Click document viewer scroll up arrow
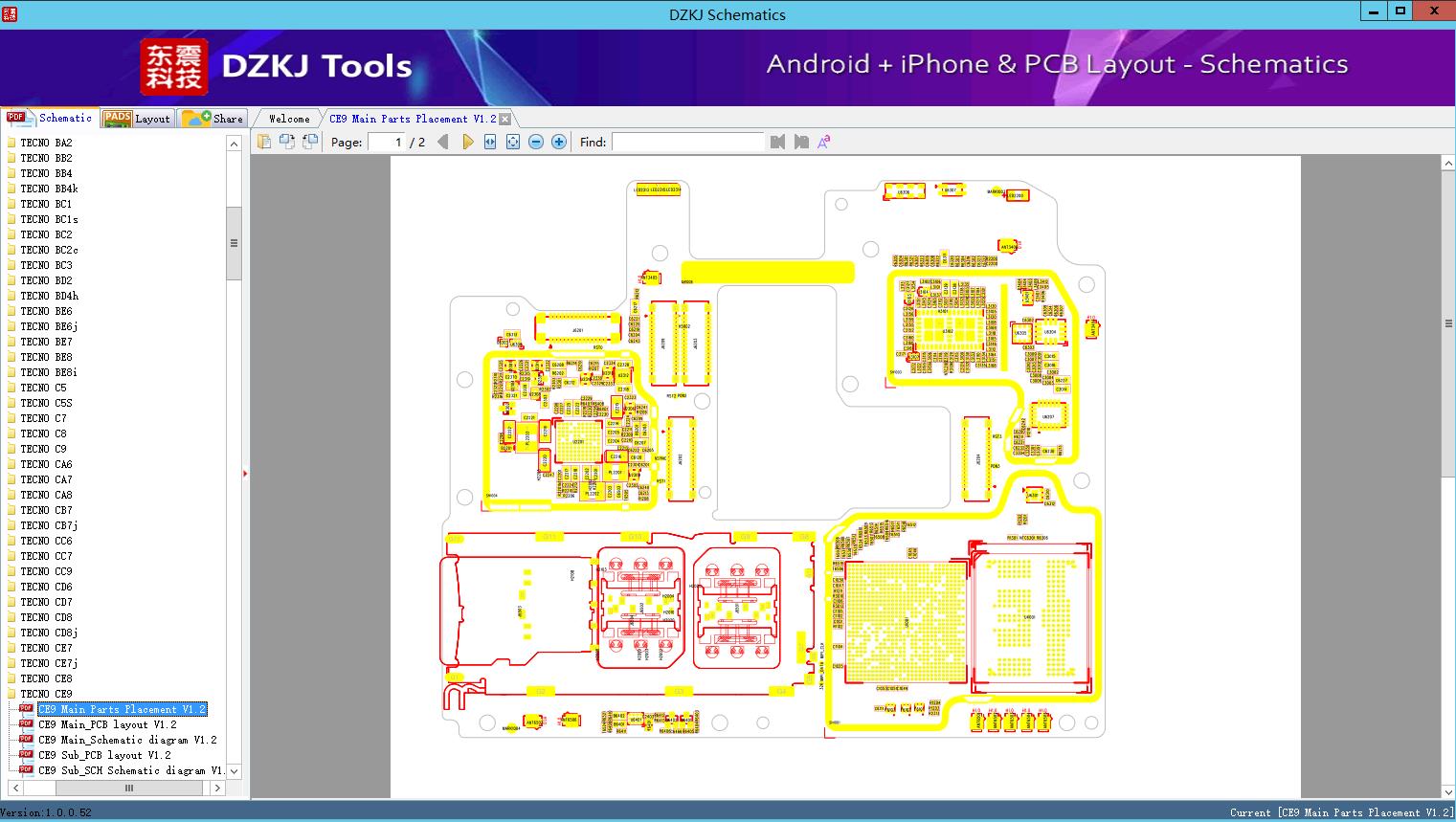The width and height of the screenshot is (1456, 822). [x=1447, y=164]
